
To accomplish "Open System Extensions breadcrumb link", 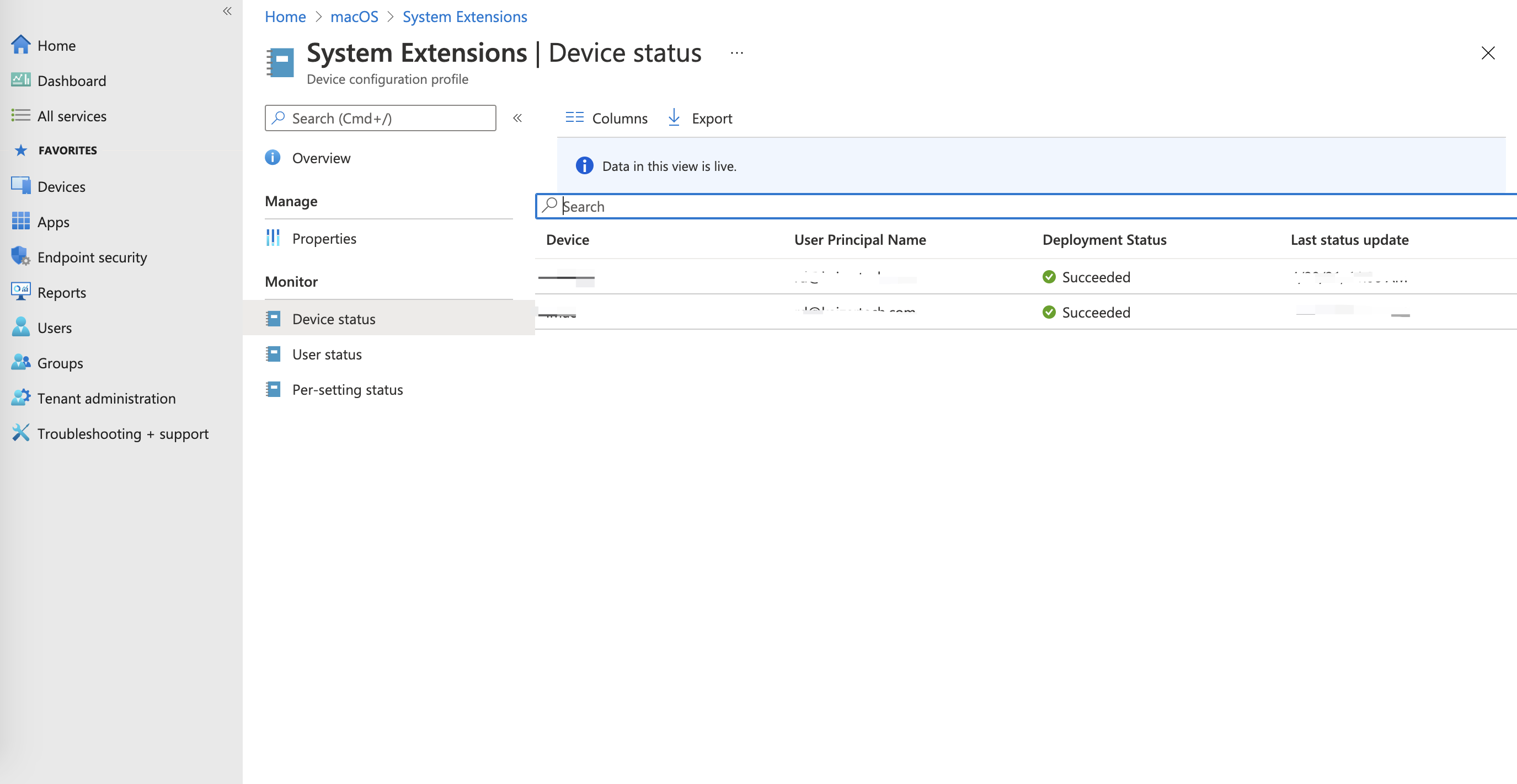I will [x=464, y=17].
